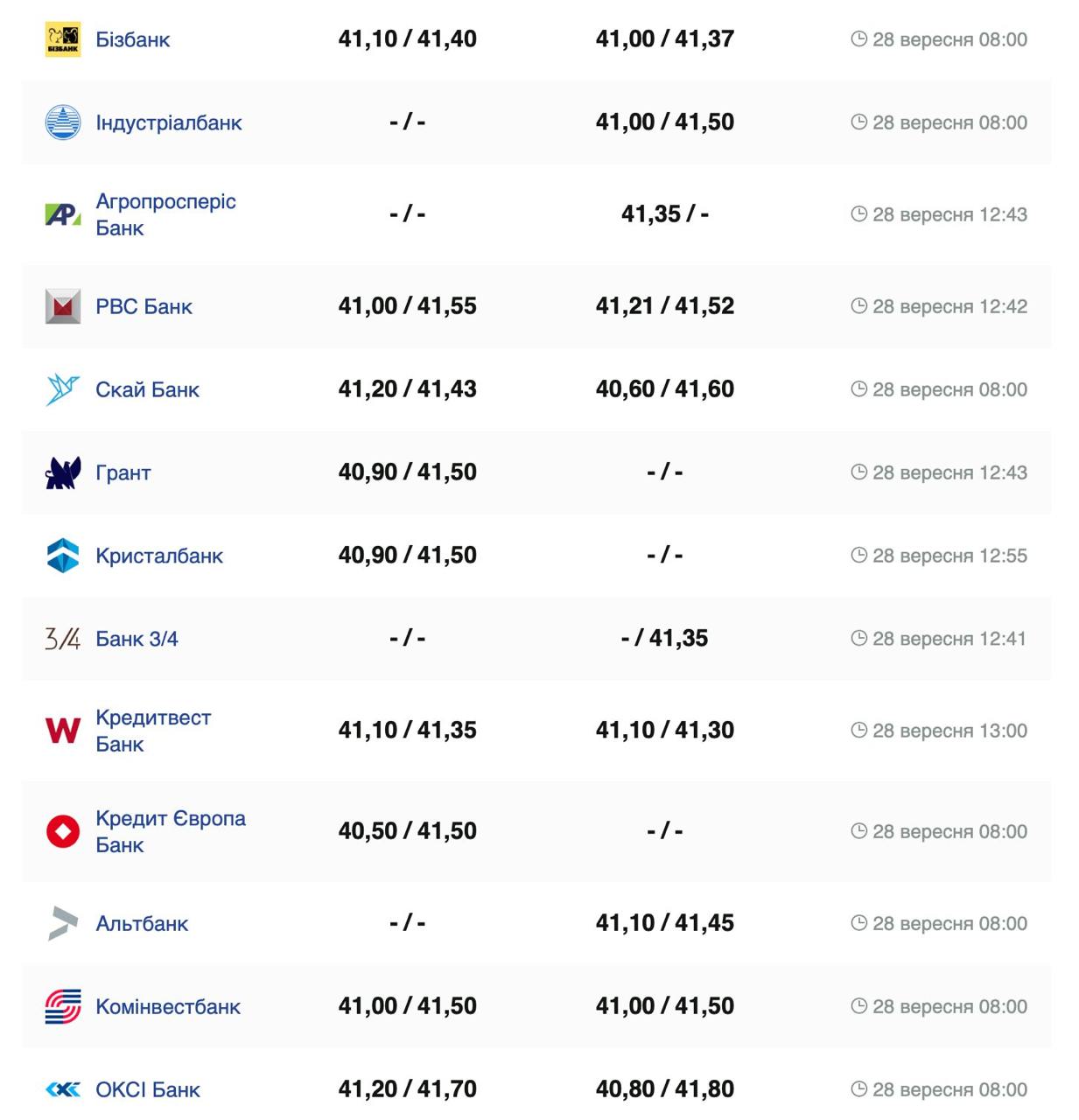Click the Агропросперіс Банк AP logo

click(63, 214)
